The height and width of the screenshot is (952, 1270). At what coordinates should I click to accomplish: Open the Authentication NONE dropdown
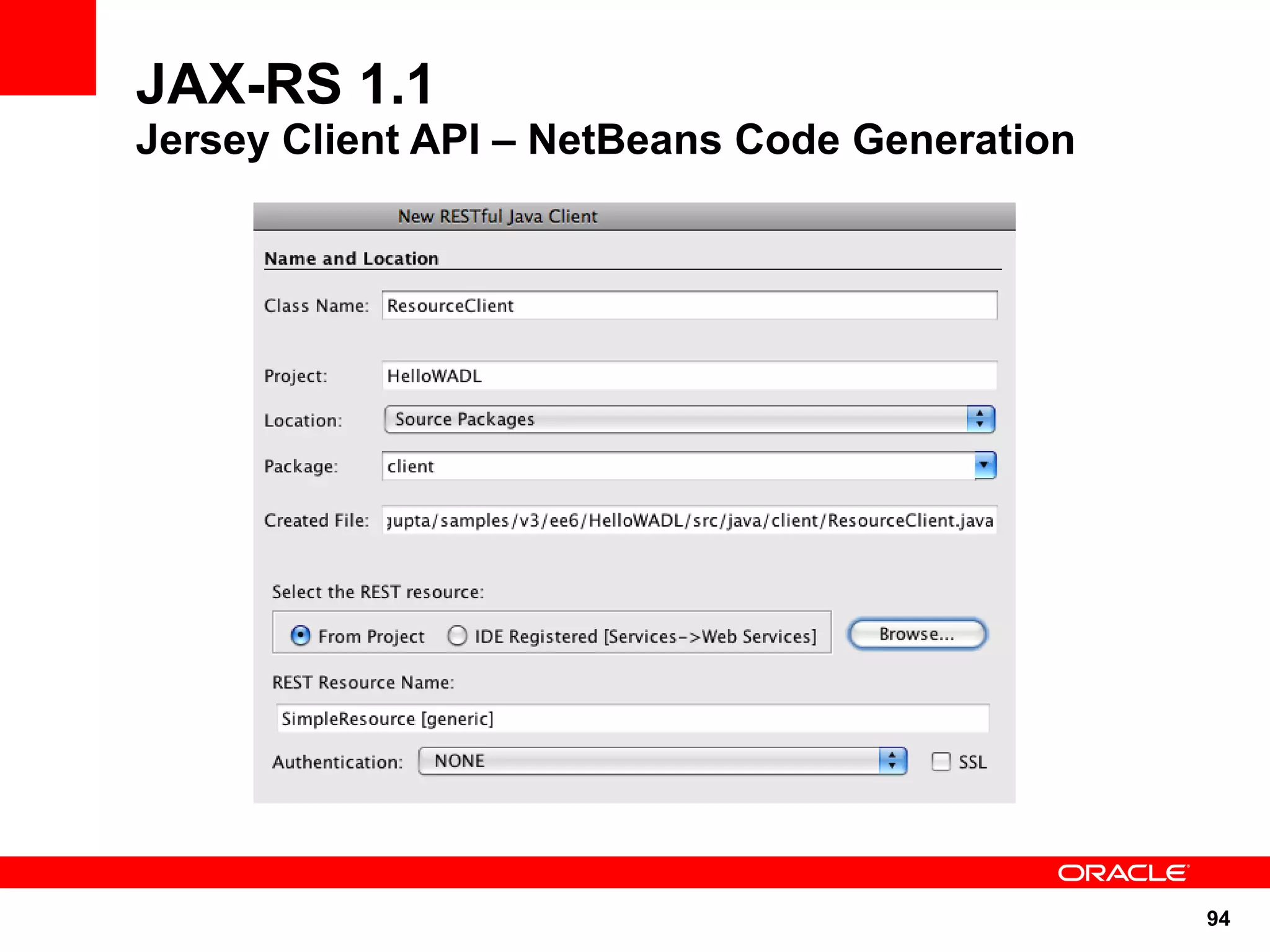coord(648,761)
